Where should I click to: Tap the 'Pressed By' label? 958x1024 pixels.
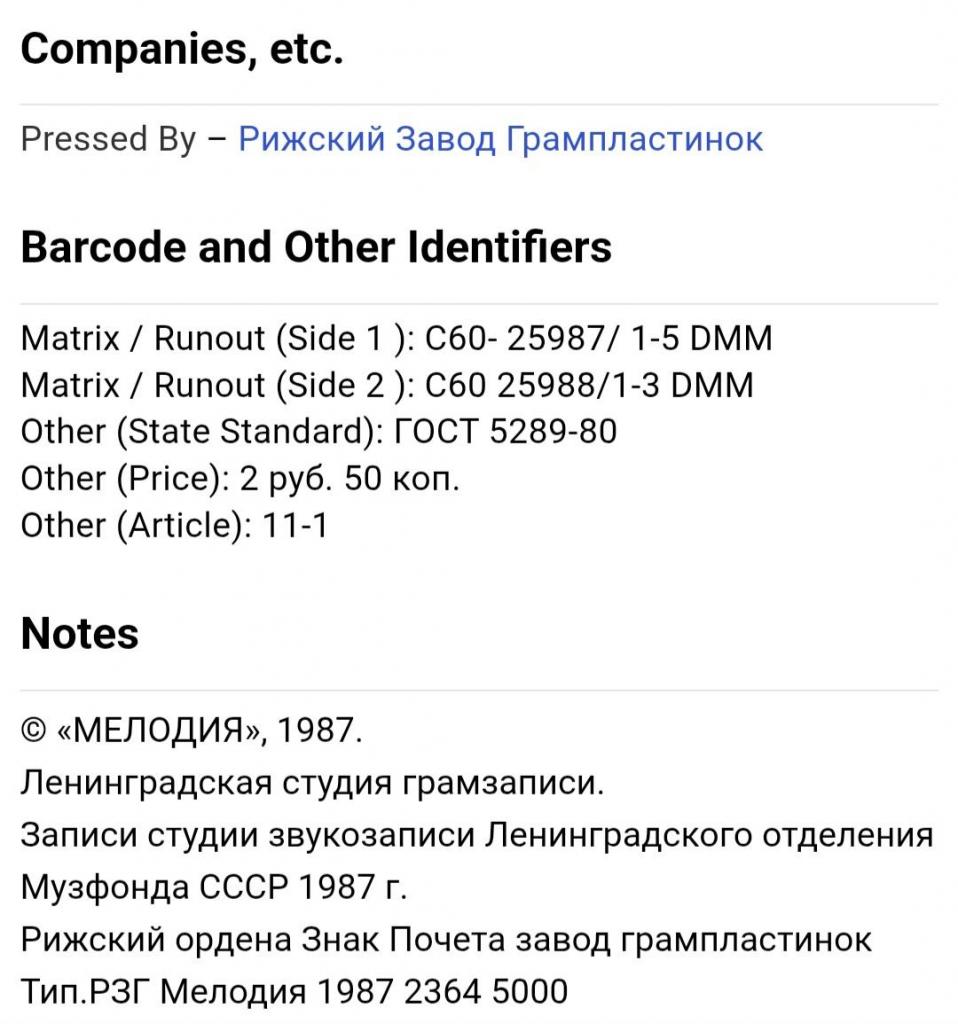108,139
